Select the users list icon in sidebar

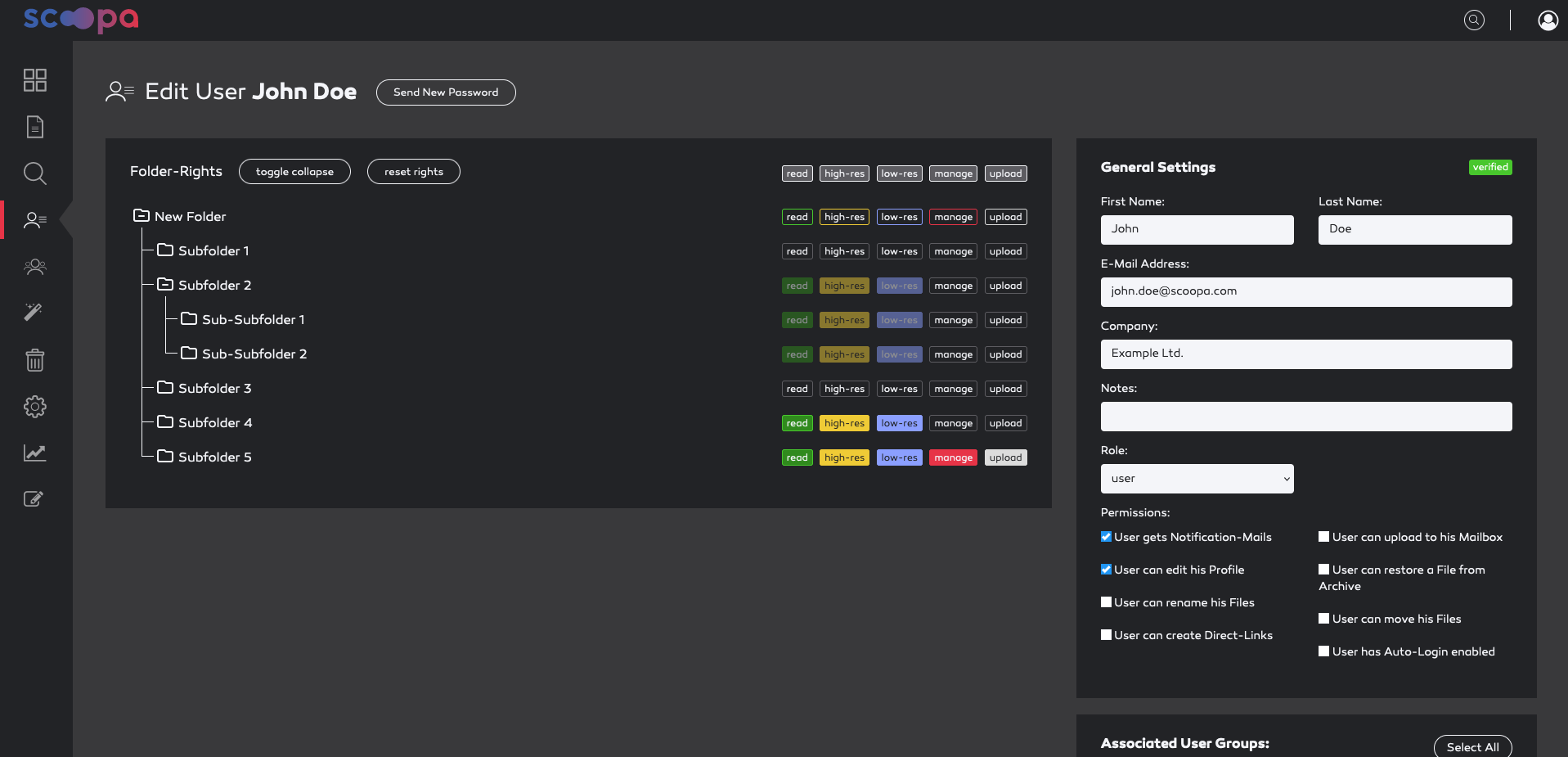(35, 220)
